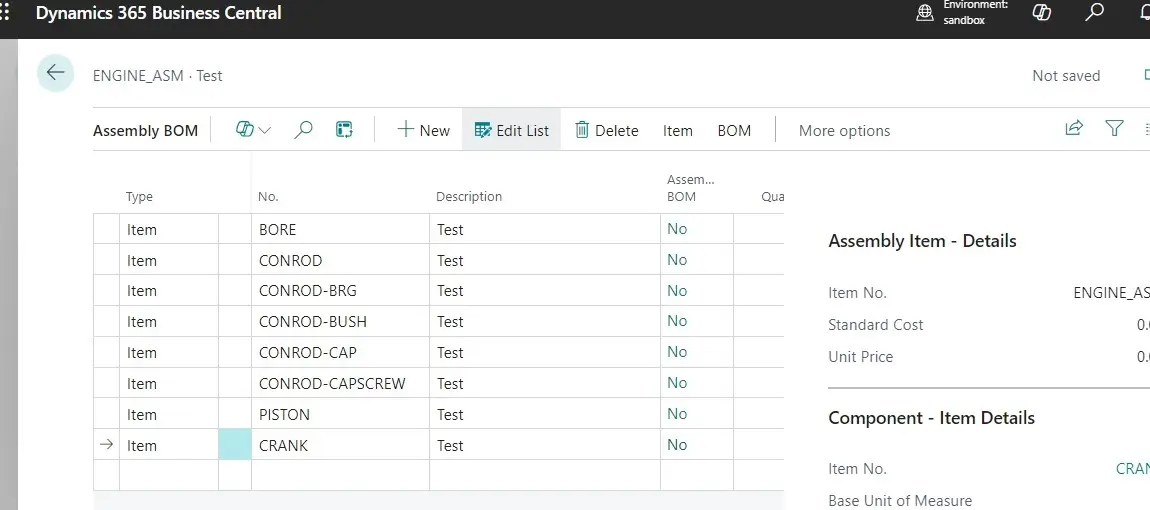1150x510 pixels.
Task: Expand the Copilot dropdown in toolbar
Action: (x=254, y=130)
